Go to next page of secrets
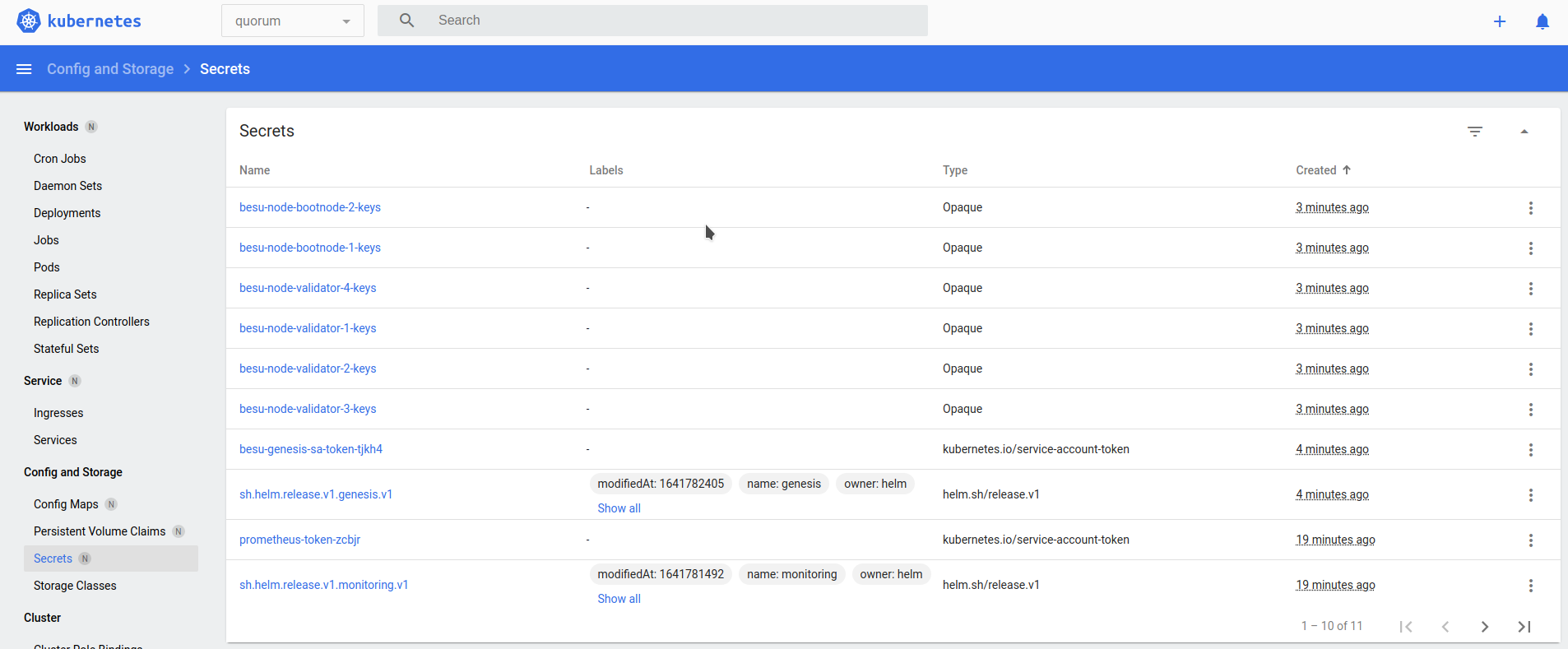This screenshot has height=649, width=1568. tap(1485, 627)
